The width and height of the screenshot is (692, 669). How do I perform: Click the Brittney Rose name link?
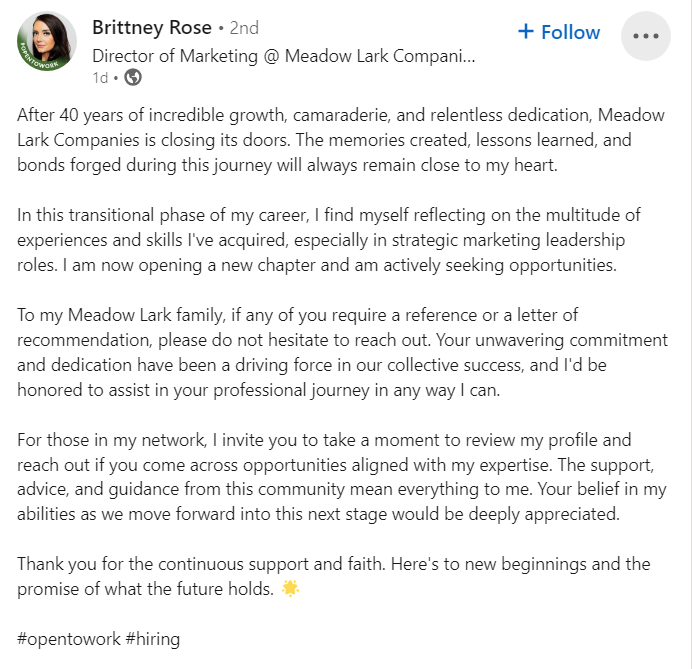[x=150, y=26]
